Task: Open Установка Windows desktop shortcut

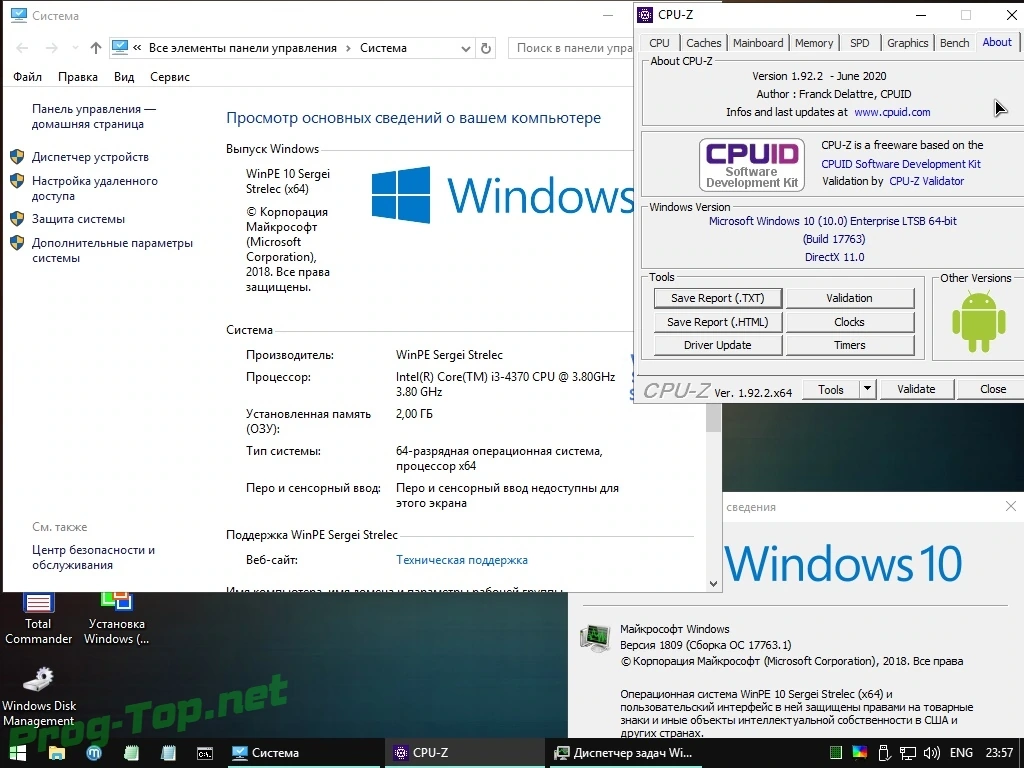Action: (116, 619)
